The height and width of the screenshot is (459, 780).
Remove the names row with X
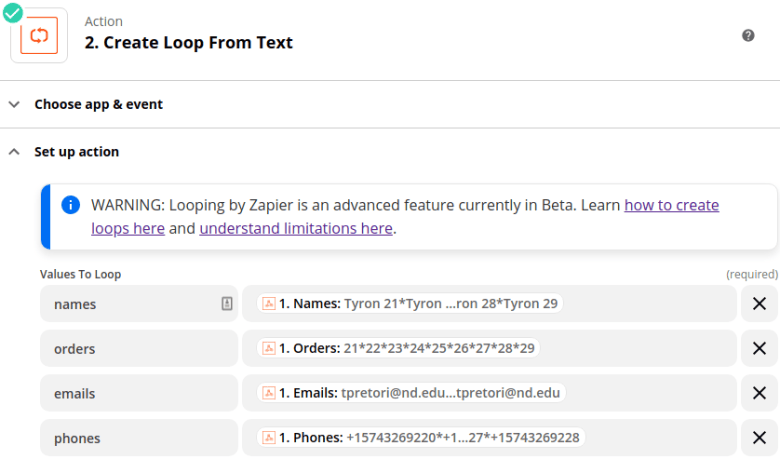tap(759, 303)
